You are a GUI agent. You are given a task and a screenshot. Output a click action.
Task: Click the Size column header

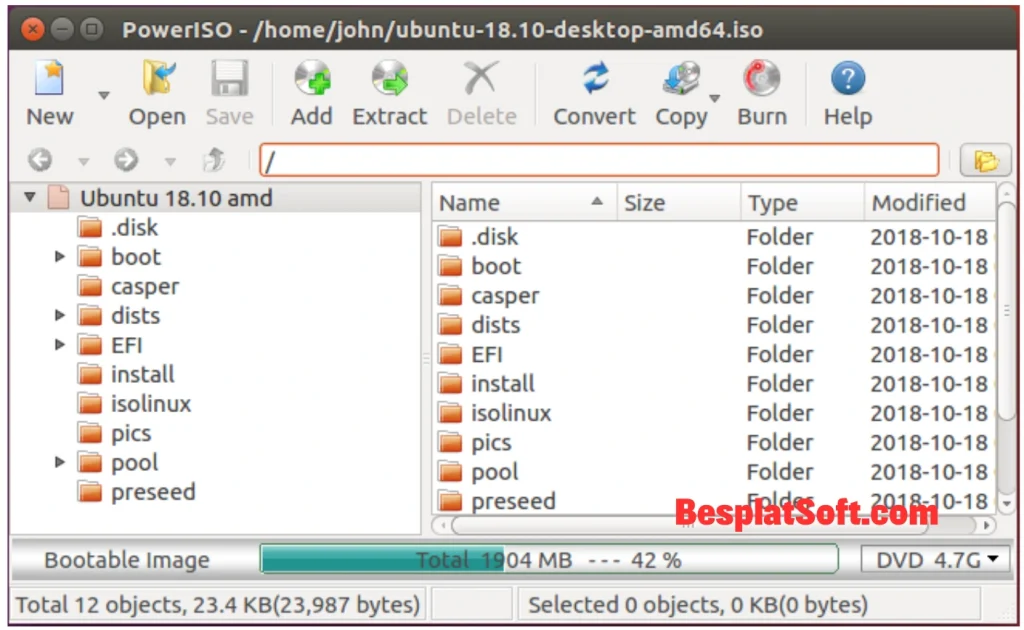coord(644,202)
